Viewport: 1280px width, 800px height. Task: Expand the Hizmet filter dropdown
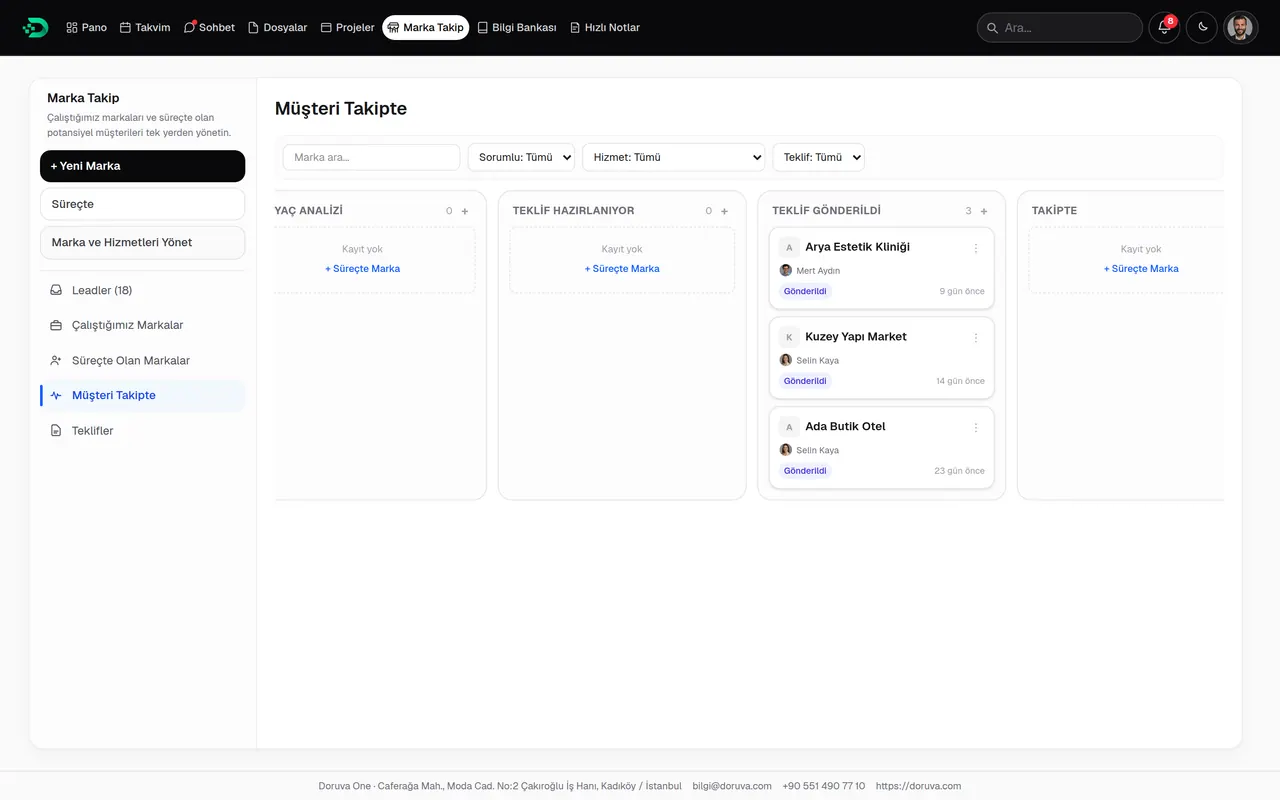pyautogui.click(x=673, y=157)
